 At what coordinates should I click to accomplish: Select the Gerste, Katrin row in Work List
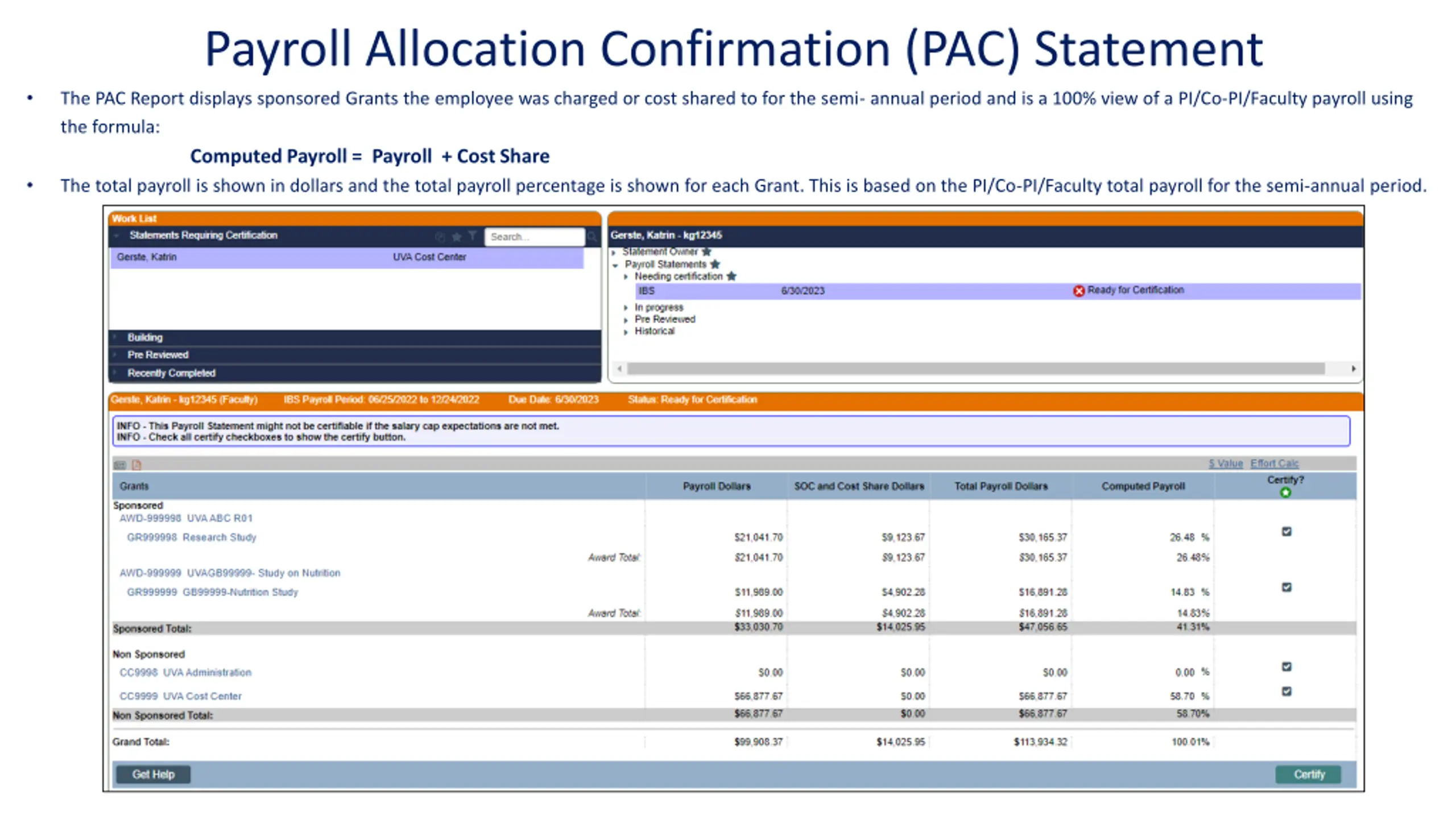click(347, 257)
